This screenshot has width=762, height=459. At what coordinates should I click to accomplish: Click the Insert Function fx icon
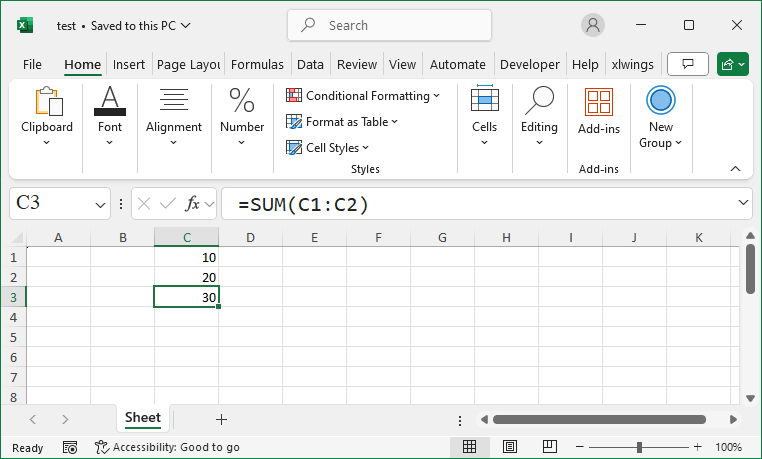pyautogui.click(x=192, y=204)
